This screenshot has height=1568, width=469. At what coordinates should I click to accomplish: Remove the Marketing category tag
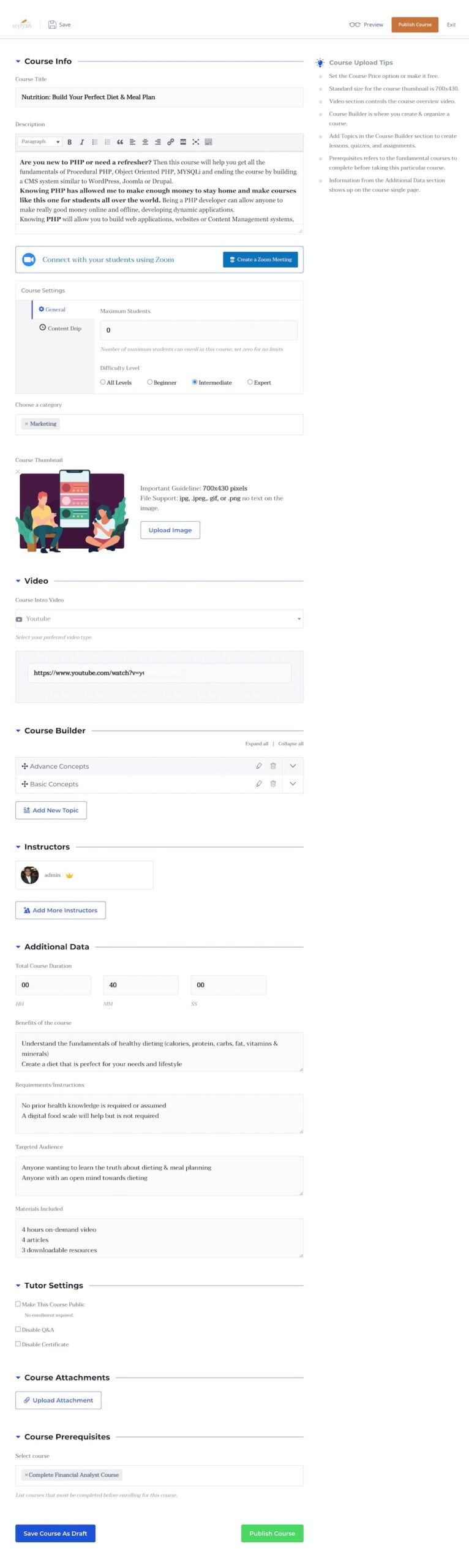(26, 424)
